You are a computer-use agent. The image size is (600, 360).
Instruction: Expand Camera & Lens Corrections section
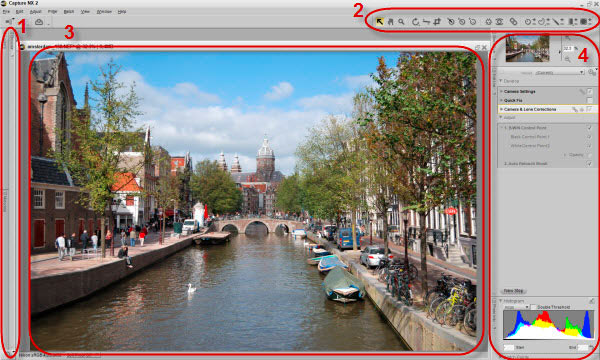(x=501, y=109)
